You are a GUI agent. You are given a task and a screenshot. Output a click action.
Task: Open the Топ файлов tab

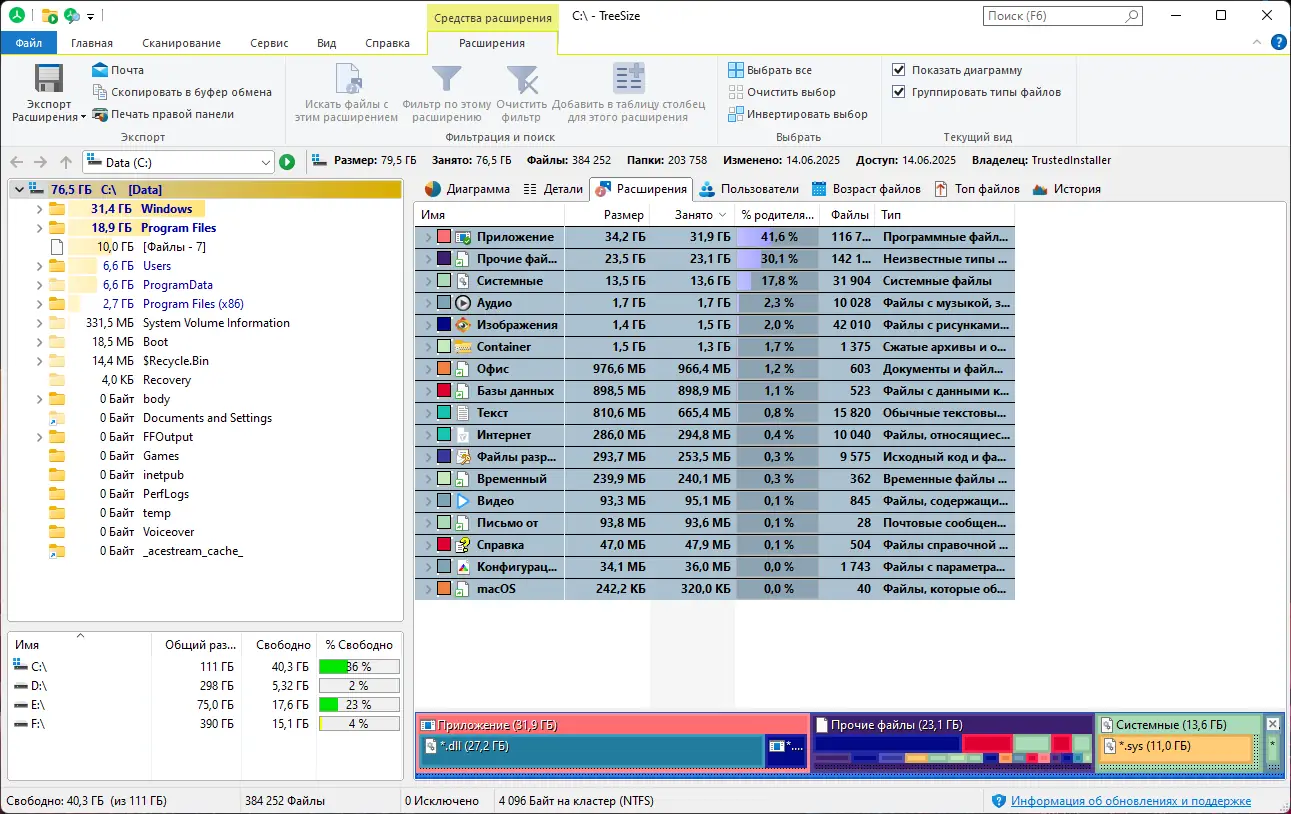[x=977, y=189]
